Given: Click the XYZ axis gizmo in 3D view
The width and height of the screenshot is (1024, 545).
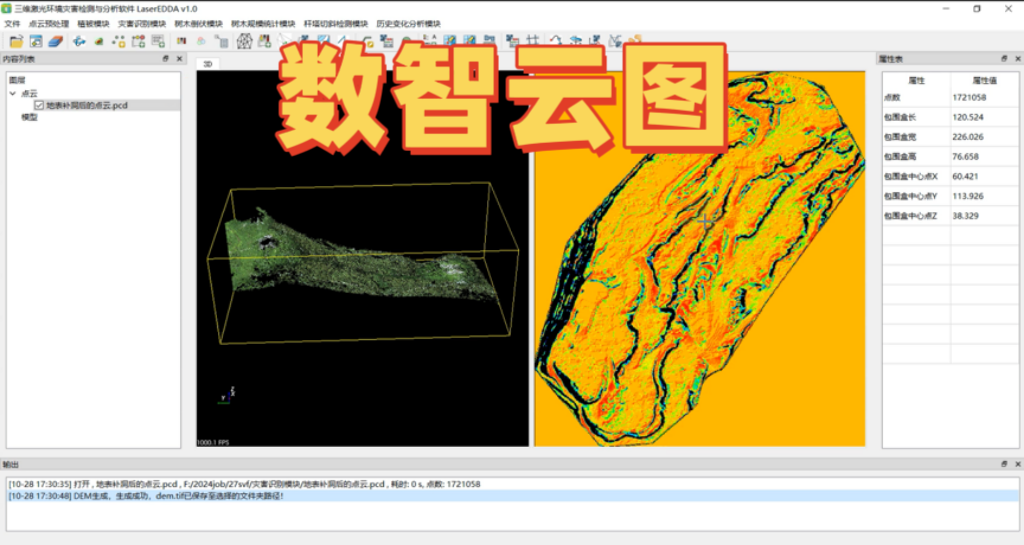Looking at the screenshot, I should tap(226, 395).
